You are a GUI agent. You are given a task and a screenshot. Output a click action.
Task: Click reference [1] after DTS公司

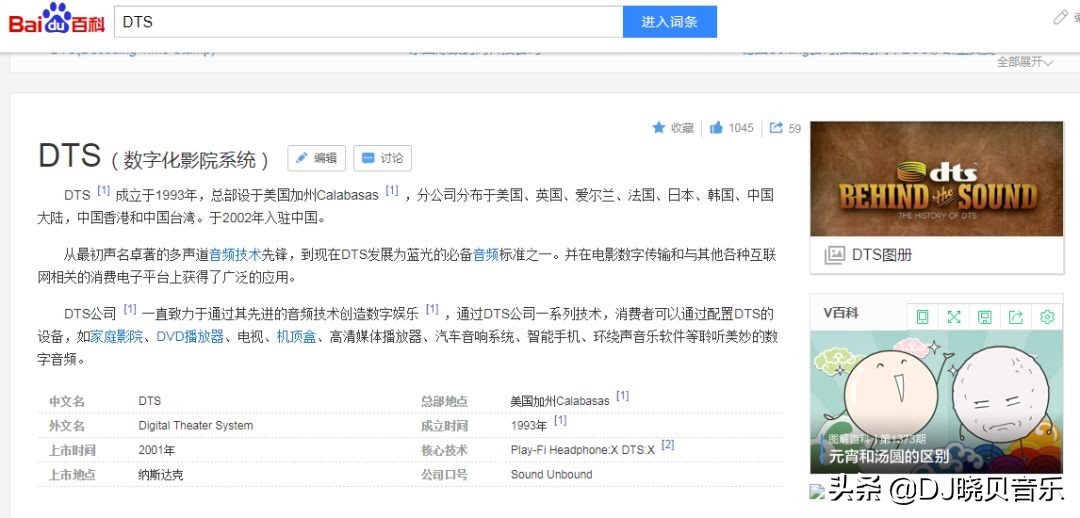129,309
